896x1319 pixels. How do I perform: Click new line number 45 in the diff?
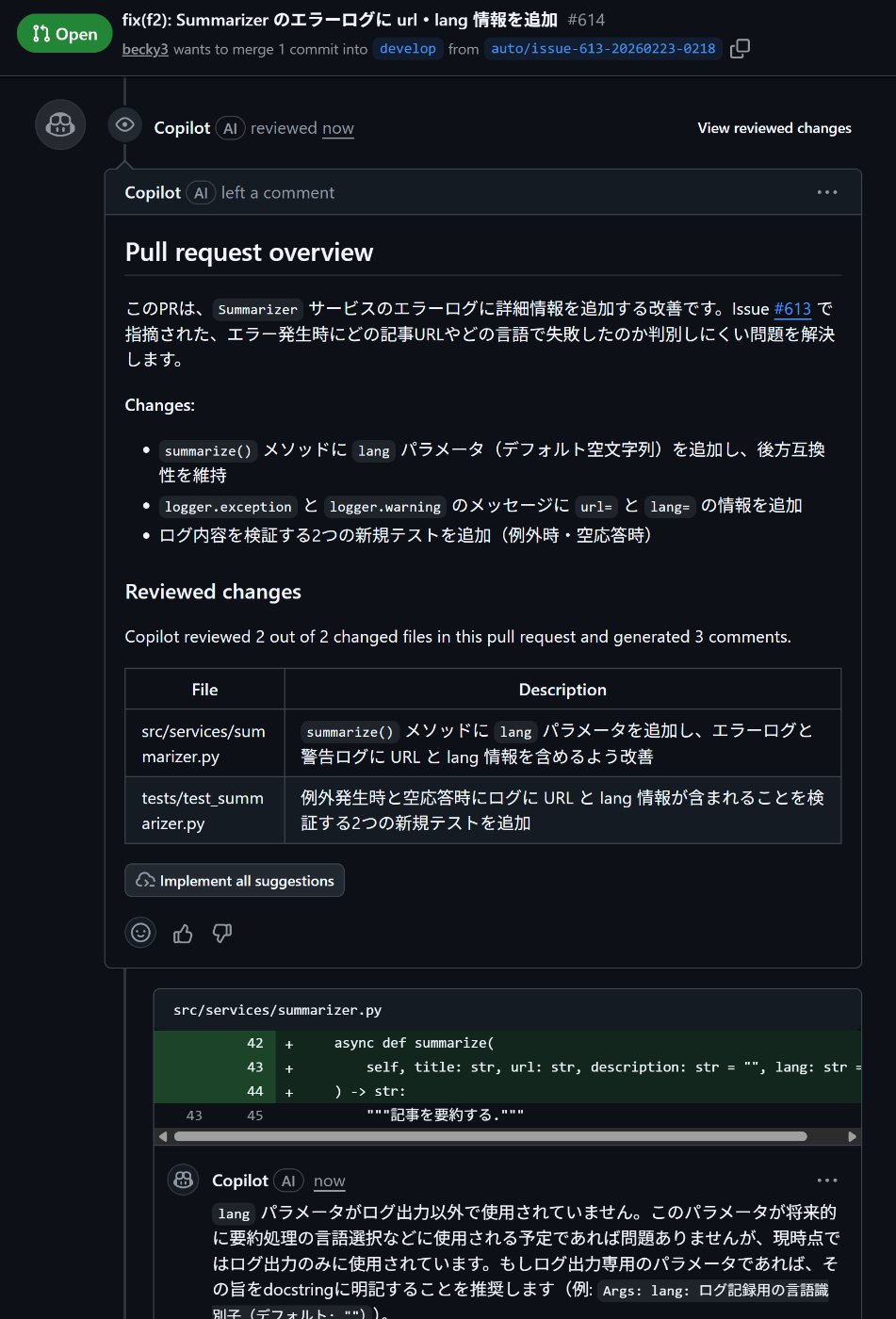pyautogui.click(x=255, y=1115)
